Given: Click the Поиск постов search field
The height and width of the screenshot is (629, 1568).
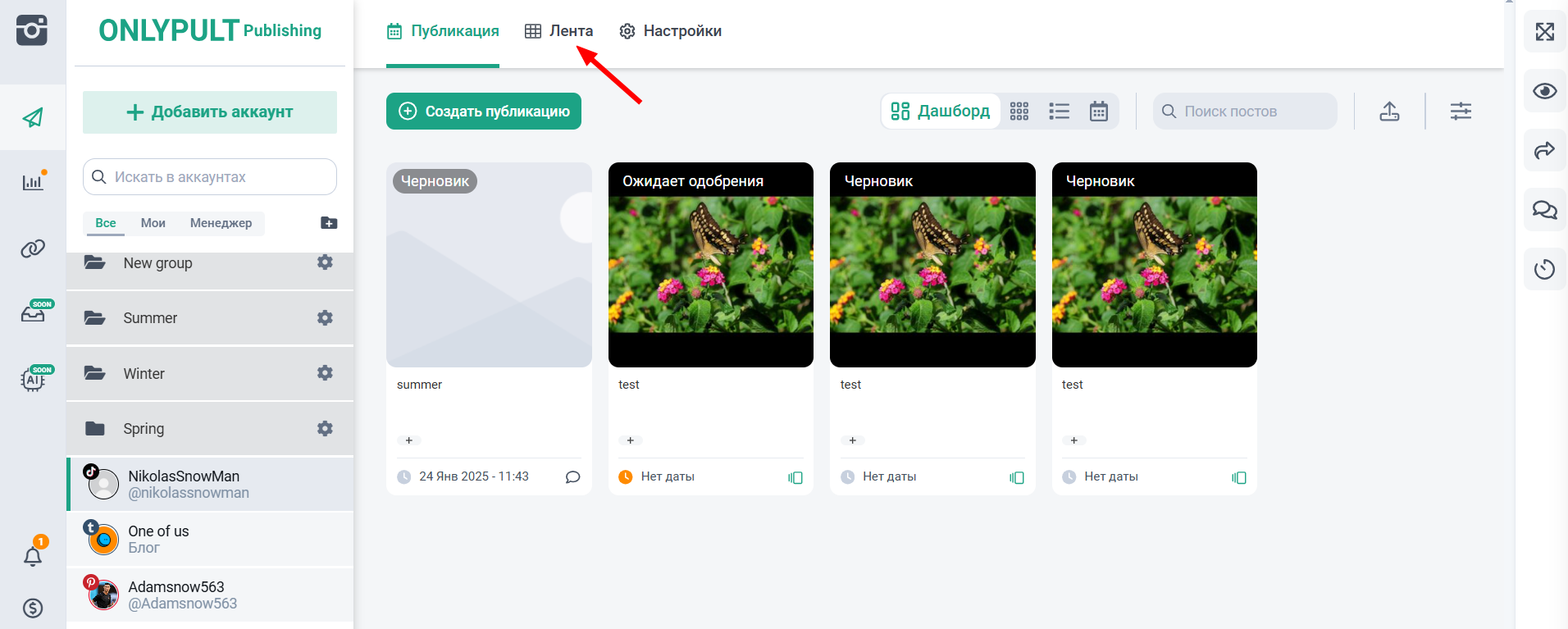Looking at the screenshot, I should click(x=1245, y=112).
